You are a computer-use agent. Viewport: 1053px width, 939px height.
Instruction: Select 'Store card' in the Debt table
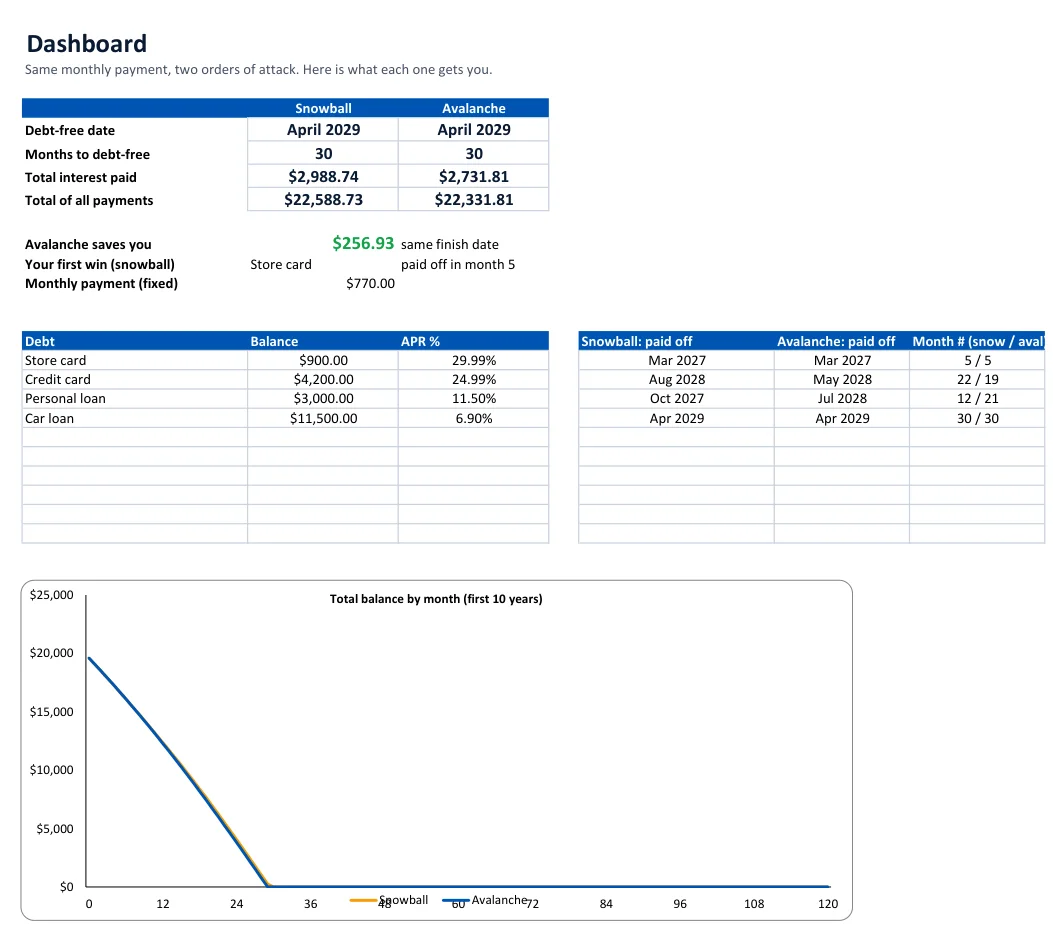click(55, 361)
